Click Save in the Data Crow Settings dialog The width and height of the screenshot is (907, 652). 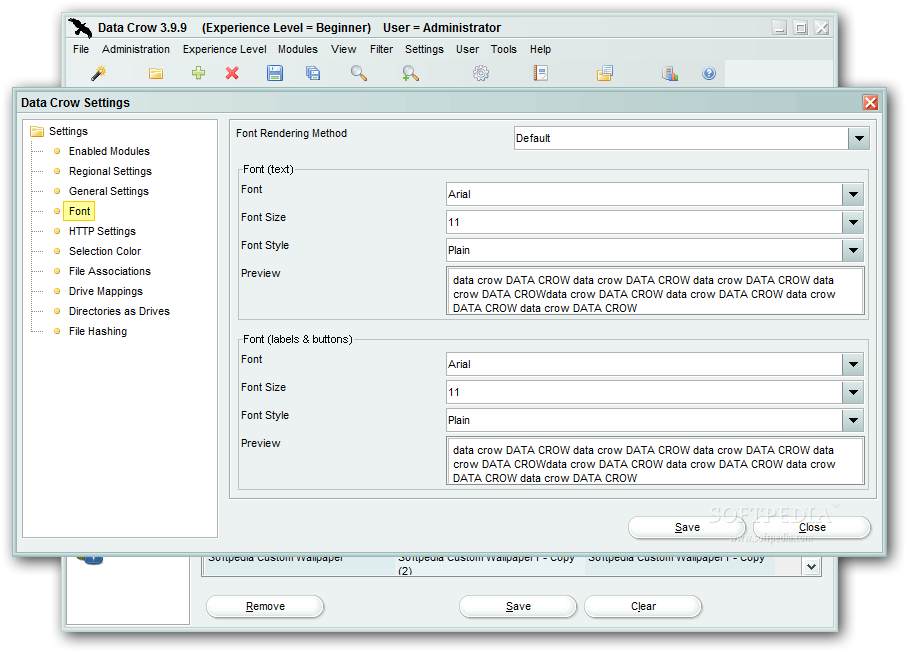pyautogui.click(x=687, y=528)
